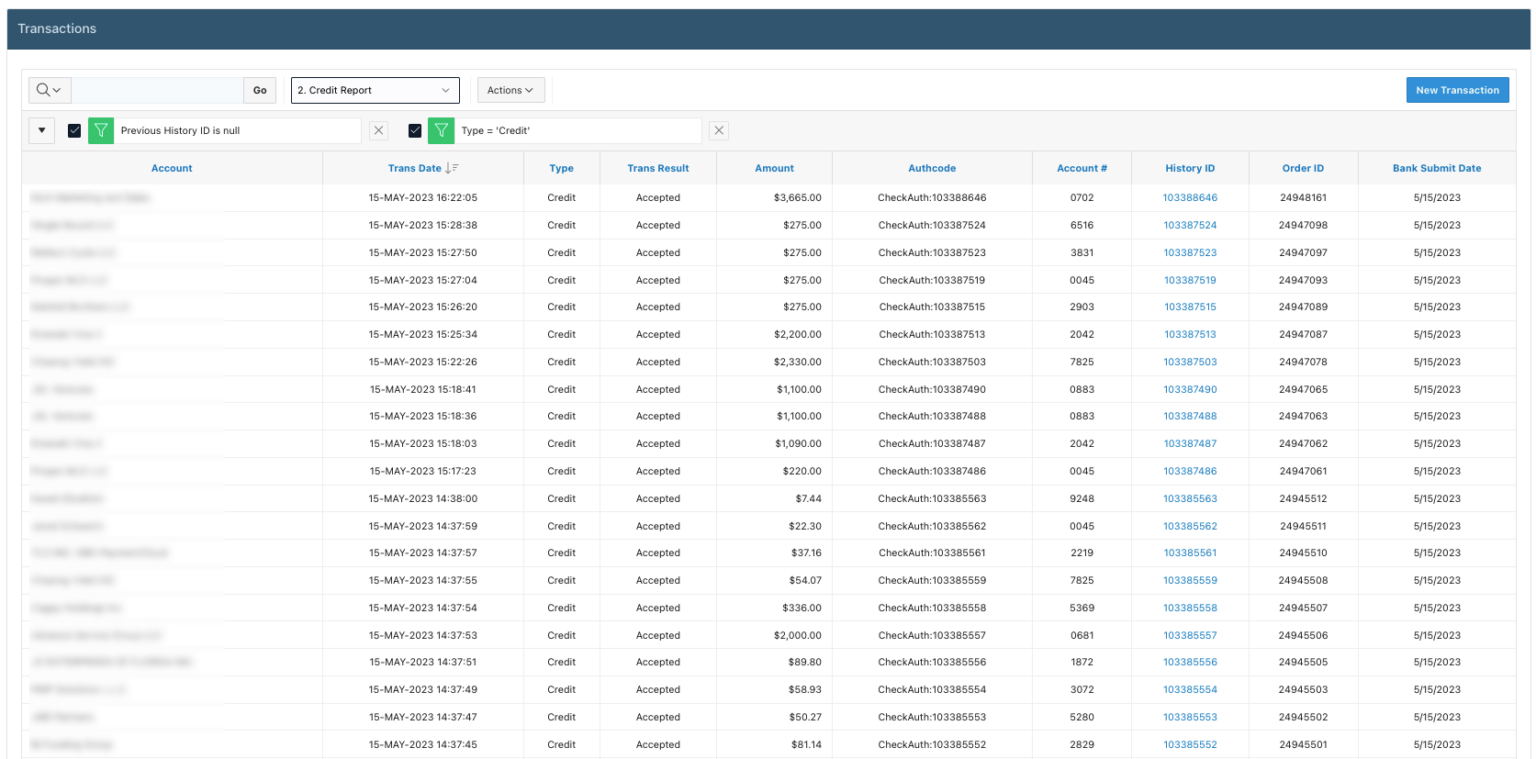Screen dimensions: 1536x759
Task: Open History ID link 103388646
Action: click(1190, 198)
